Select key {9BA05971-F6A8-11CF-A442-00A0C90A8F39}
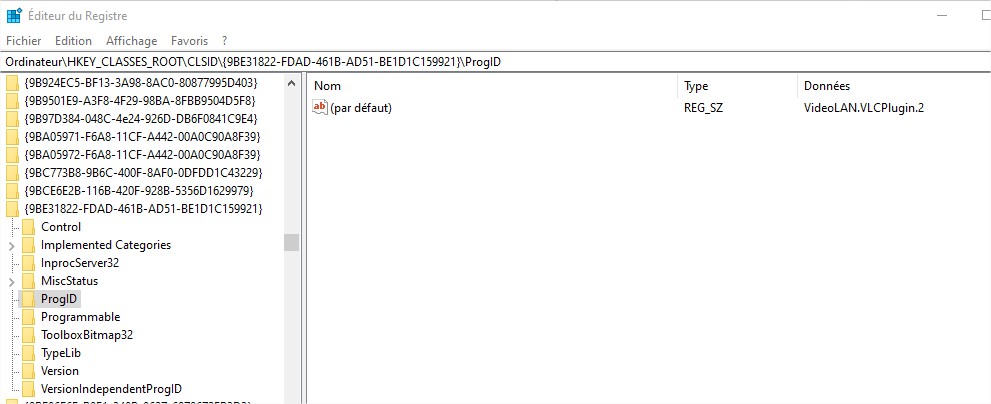Viewport: 991px width, 404px height. [142, 137]
